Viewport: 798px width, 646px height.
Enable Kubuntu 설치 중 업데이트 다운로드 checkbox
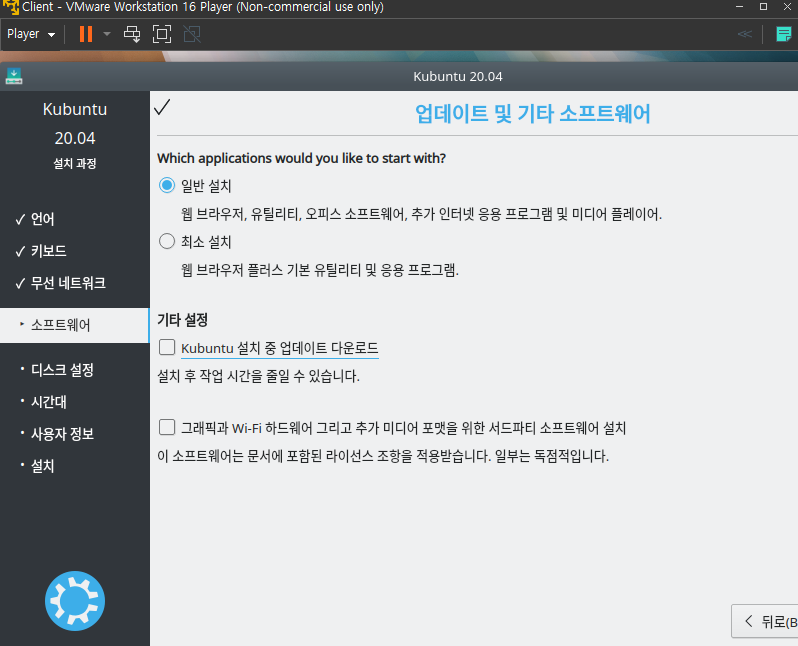tap(167, 347)
